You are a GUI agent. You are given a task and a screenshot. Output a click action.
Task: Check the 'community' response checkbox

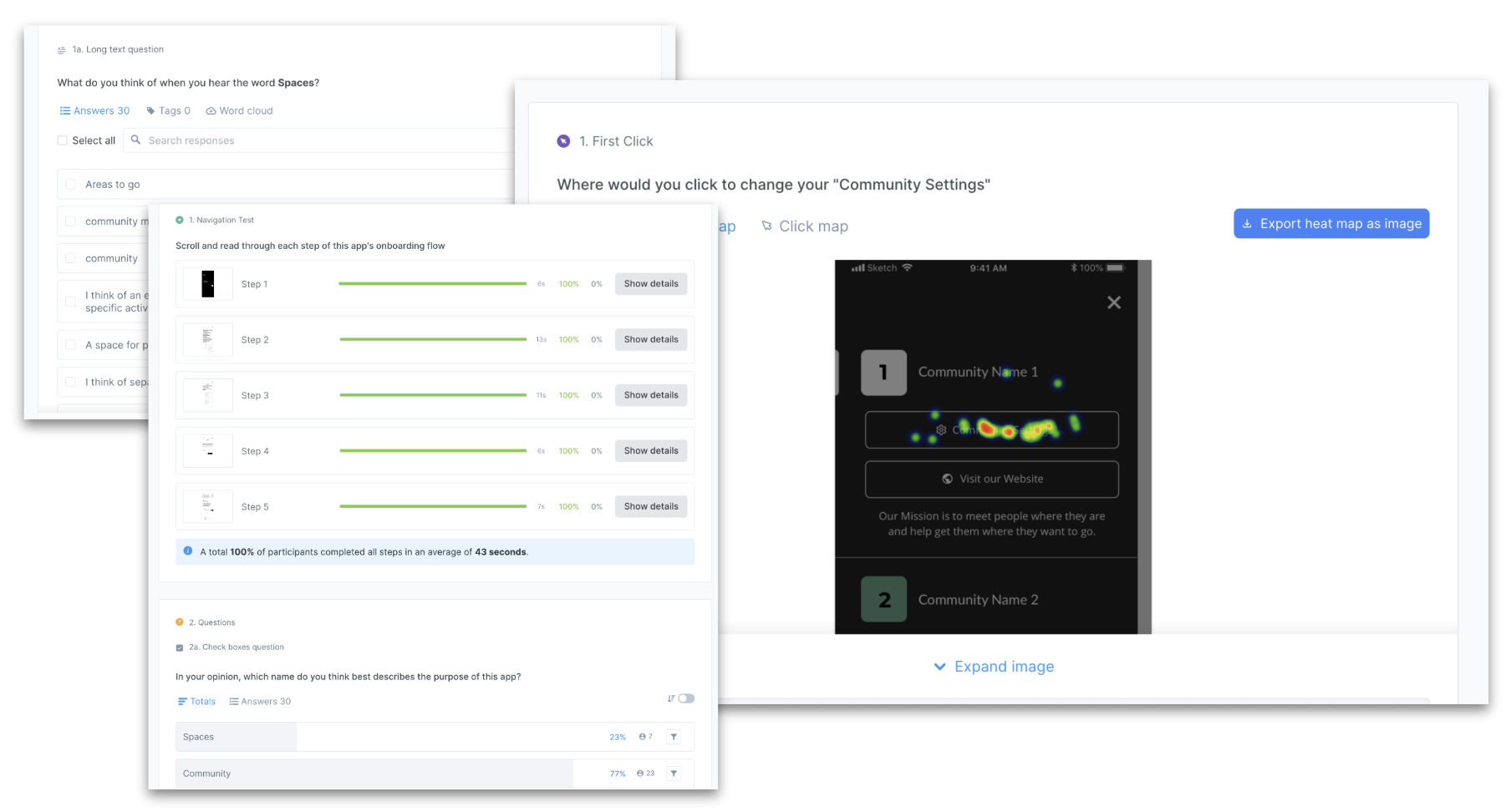point(70,259)
